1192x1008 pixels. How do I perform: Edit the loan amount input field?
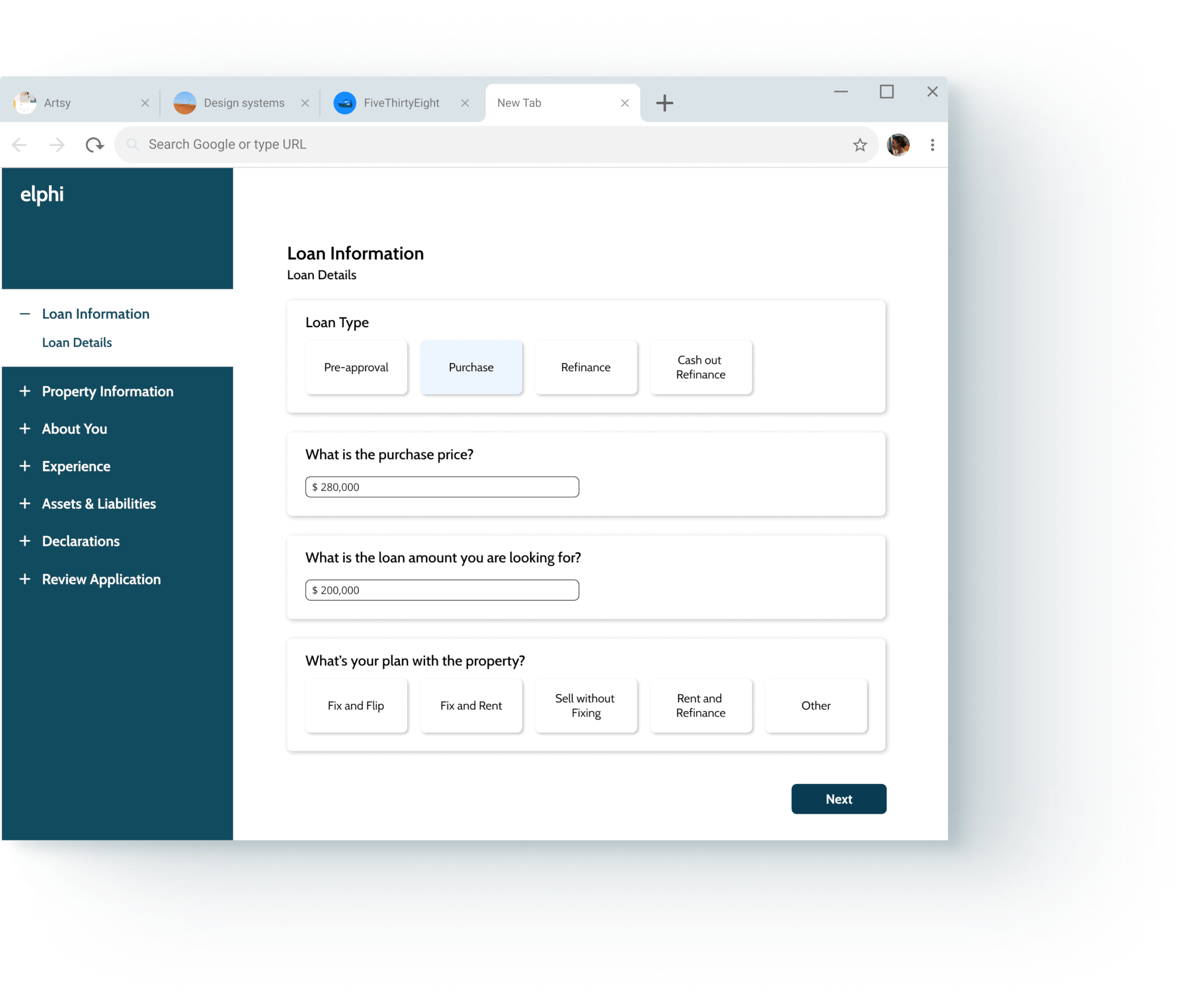442,590
